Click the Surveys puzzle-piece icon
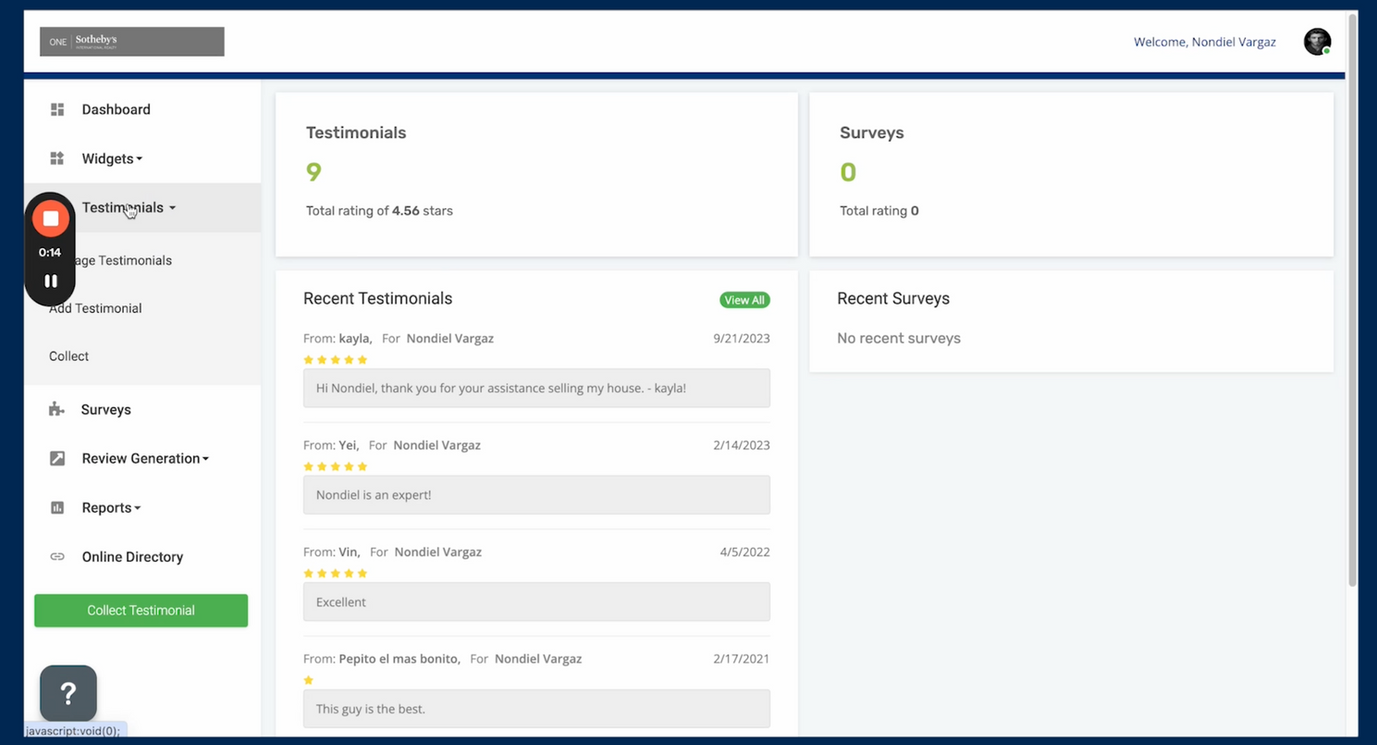This screenshot has height=745, width=1377. click(x=57, y=409)
